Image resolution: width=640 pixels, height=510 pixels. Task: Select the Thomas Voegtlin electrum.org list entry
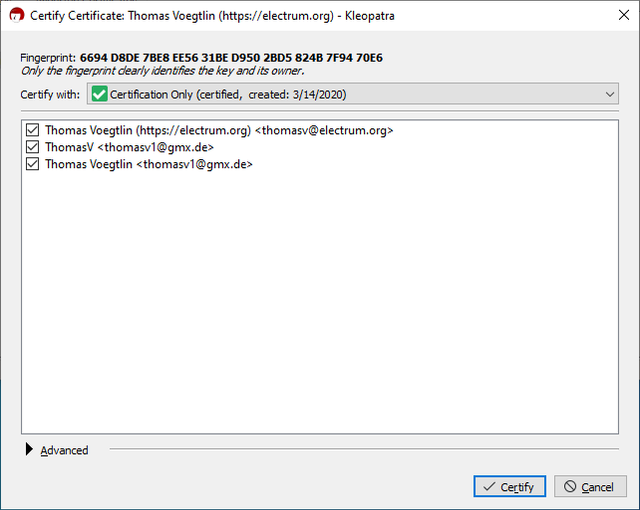(219, 130)
